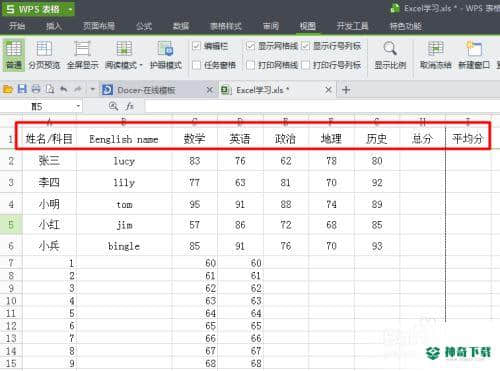Click 取消冻结 unfreeze panes icon
The height and width of the screenshot is (371, 500).
point(435,54)
